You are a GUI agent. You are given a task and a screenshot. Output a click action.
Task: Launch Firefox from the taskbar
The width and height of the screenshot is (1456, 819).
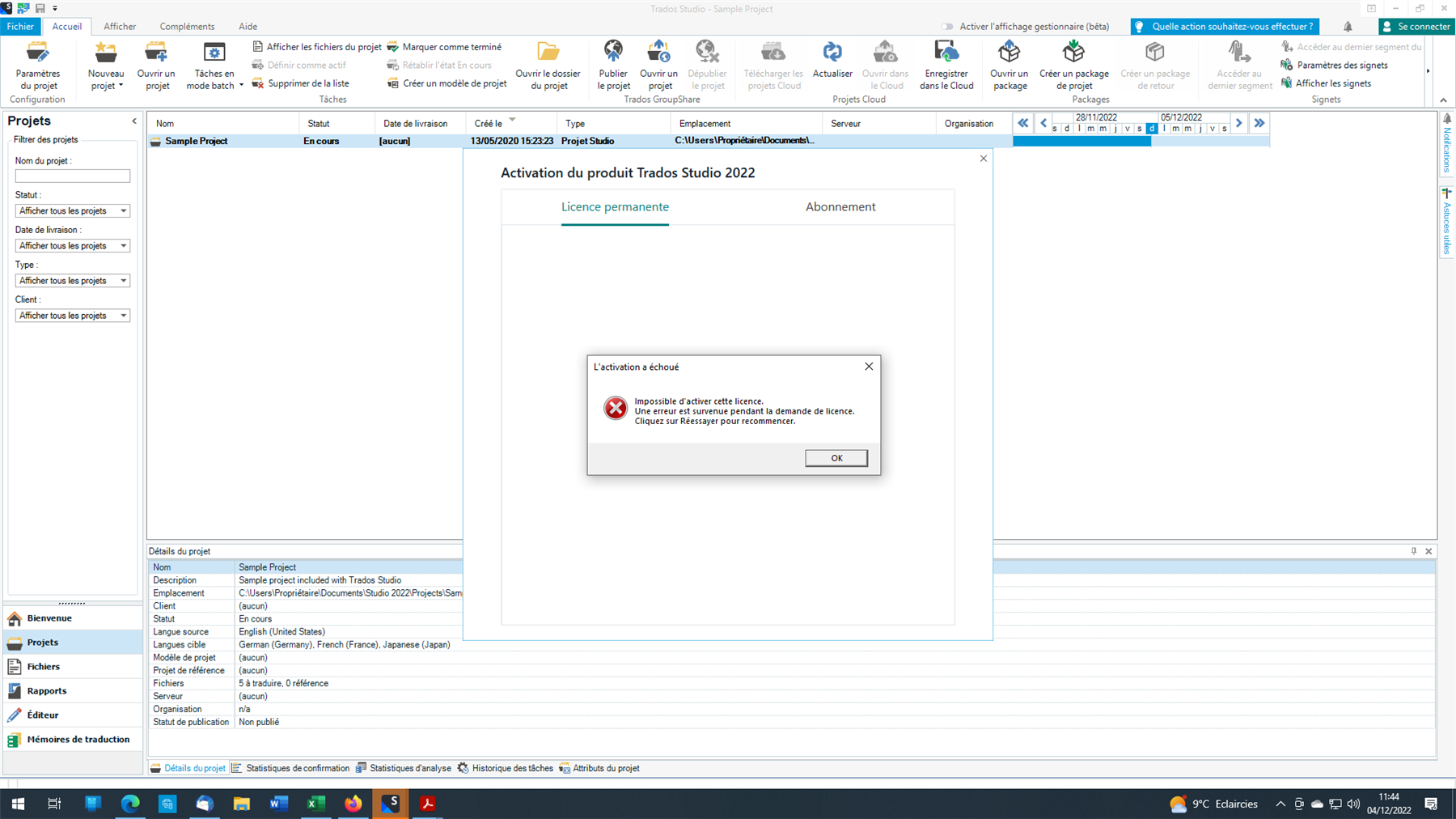[x=353, y=803]
